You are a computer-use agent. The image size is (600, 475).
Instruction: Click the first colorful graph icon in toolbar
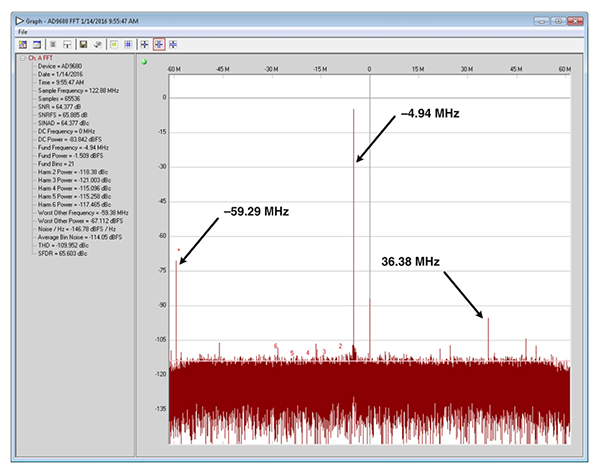click(23, 44)
